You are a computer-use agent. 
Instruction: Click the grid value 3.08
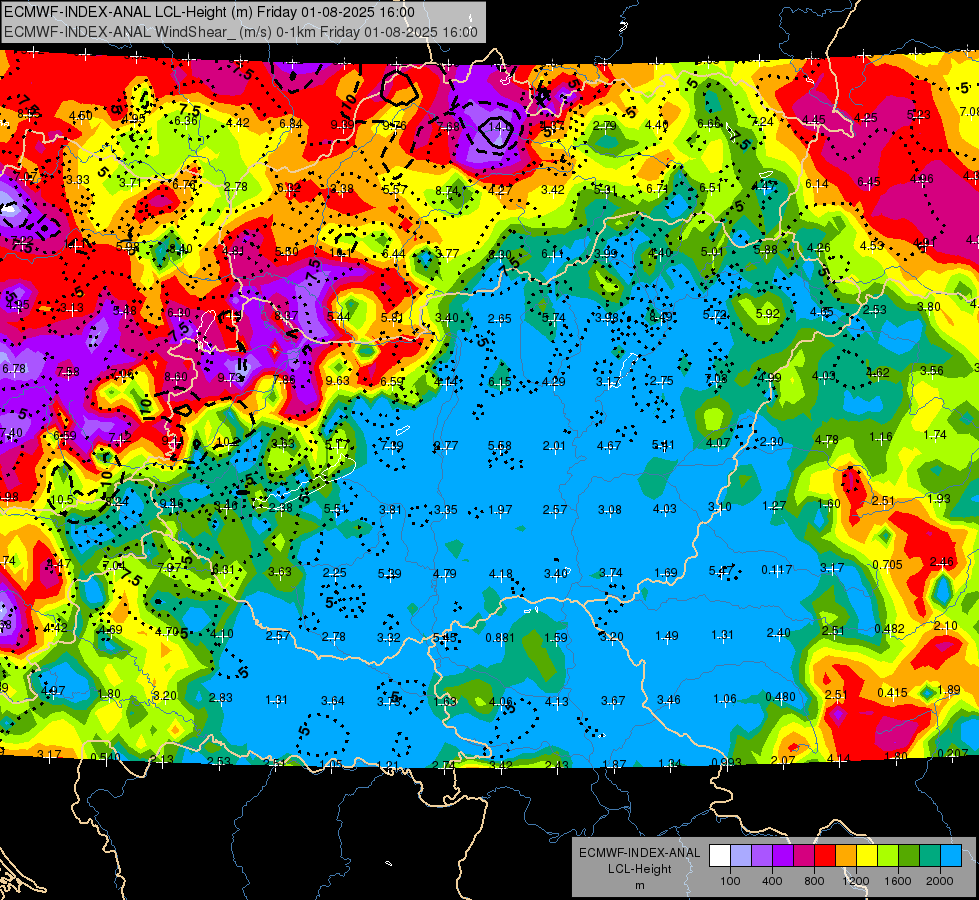609,510
